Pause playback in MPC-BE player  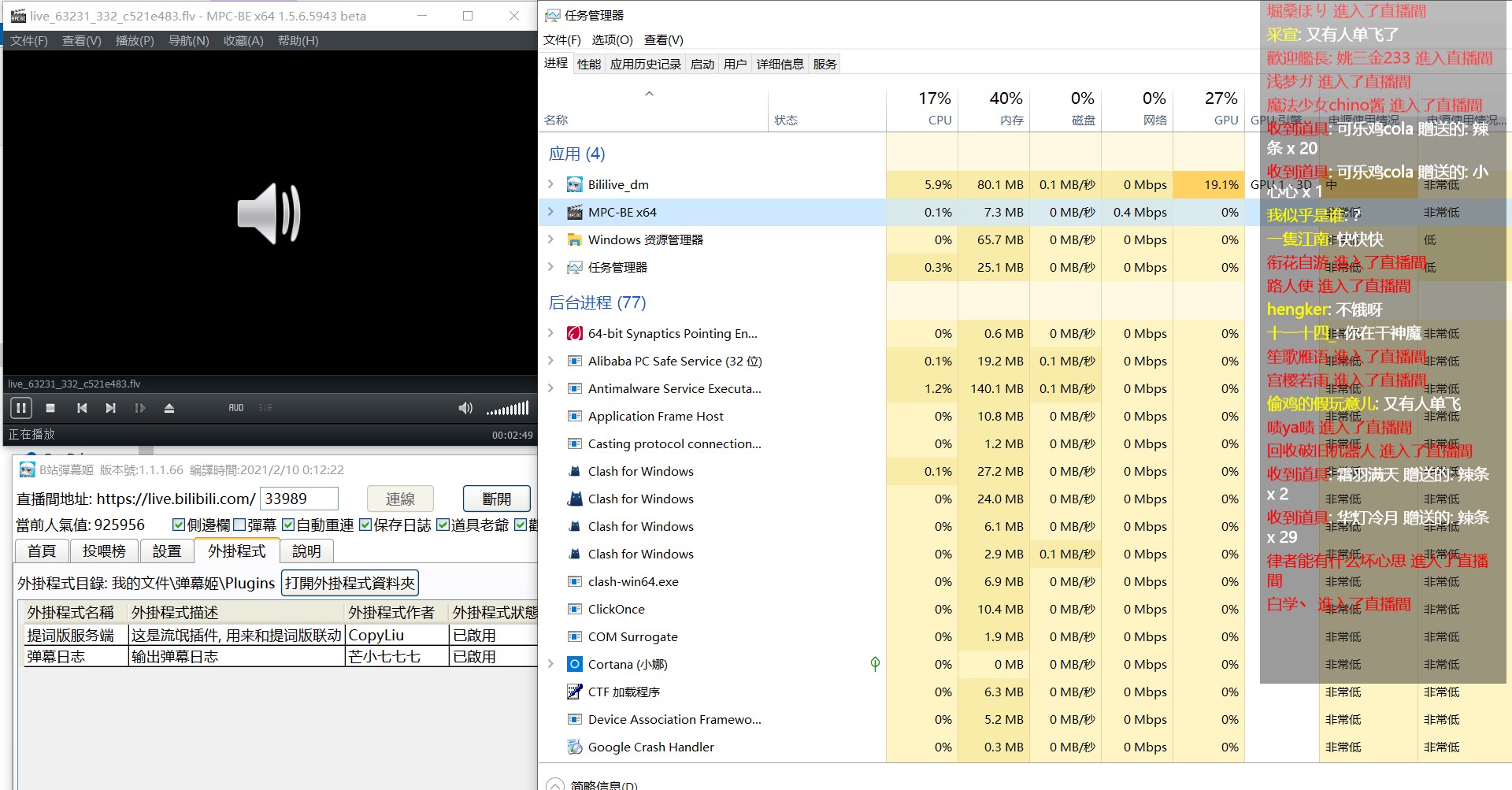pos(20,408)
